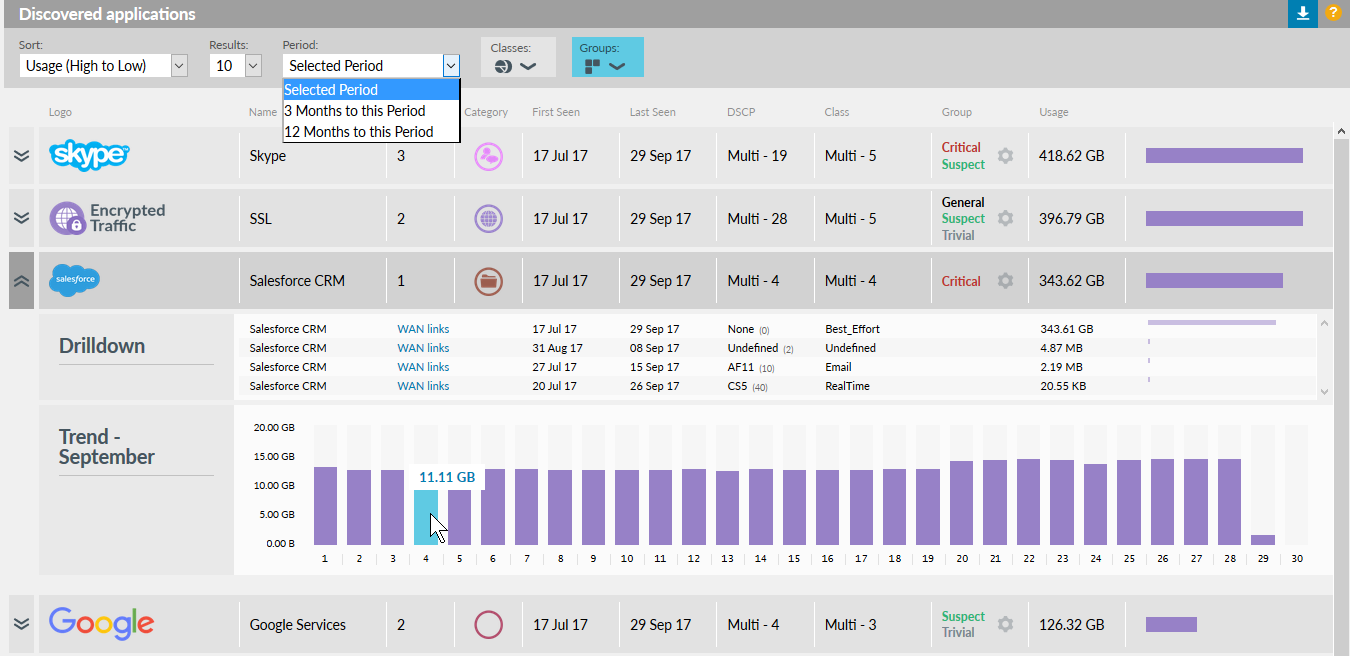This screenshot has width=1350, height=656.
Task: Click the Skype category icon
Action: (x=488, y=156)
